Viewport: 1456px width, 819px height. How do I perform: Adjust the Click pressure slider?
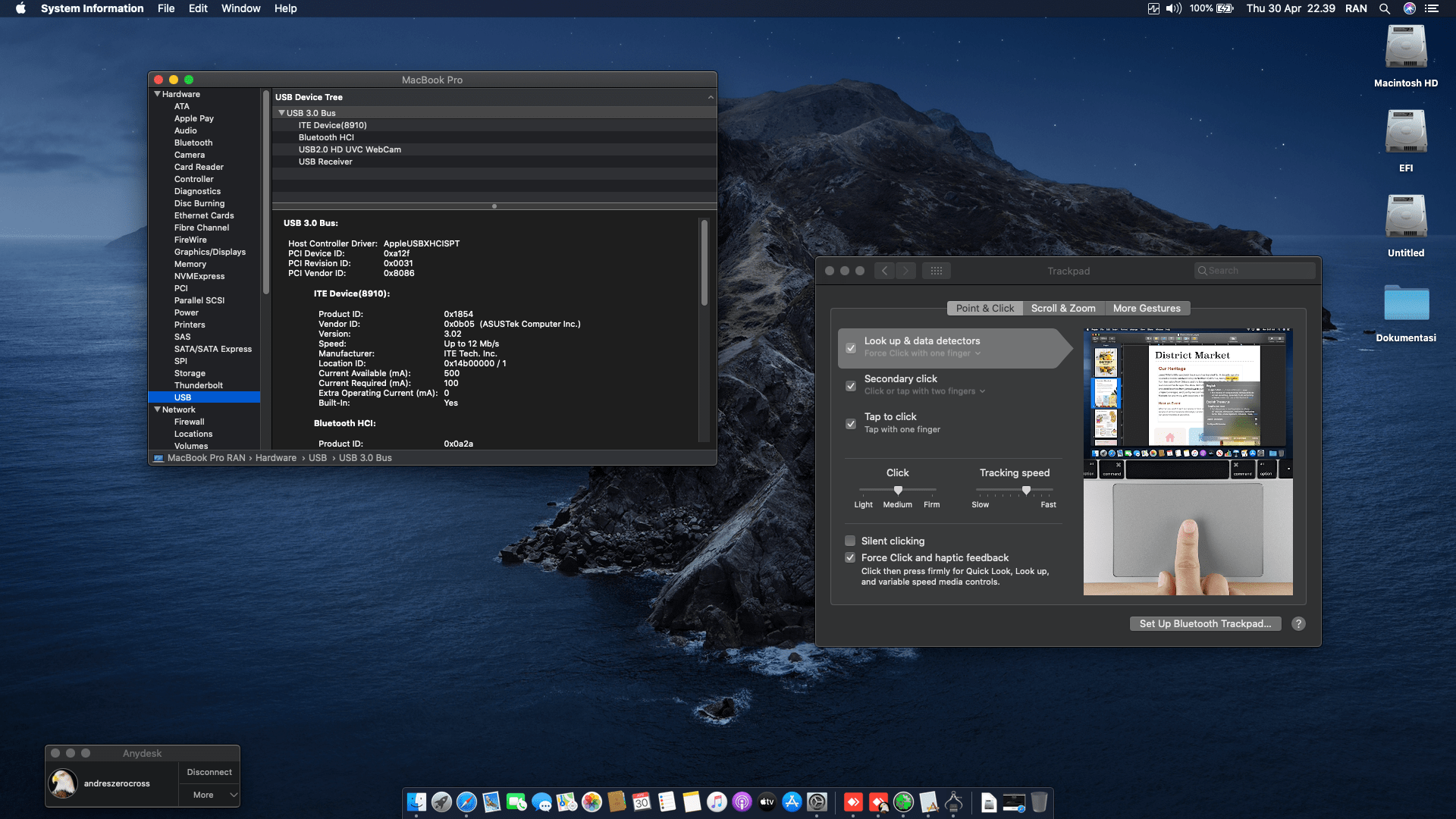[x=898, y=490]
